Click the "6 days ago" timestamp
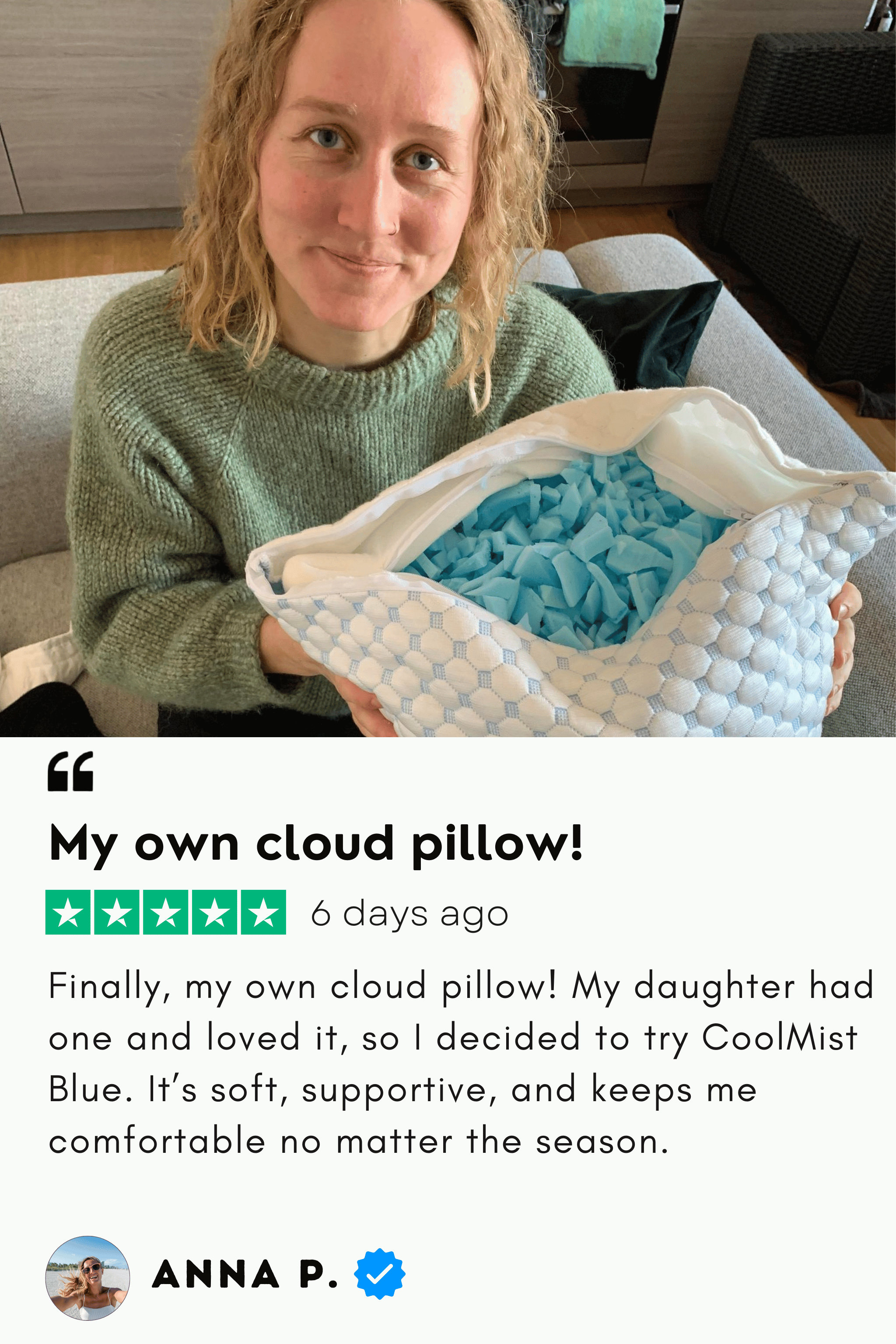Image resolution: width=896 pixels, height=1344 pixels. click(409, 913)
